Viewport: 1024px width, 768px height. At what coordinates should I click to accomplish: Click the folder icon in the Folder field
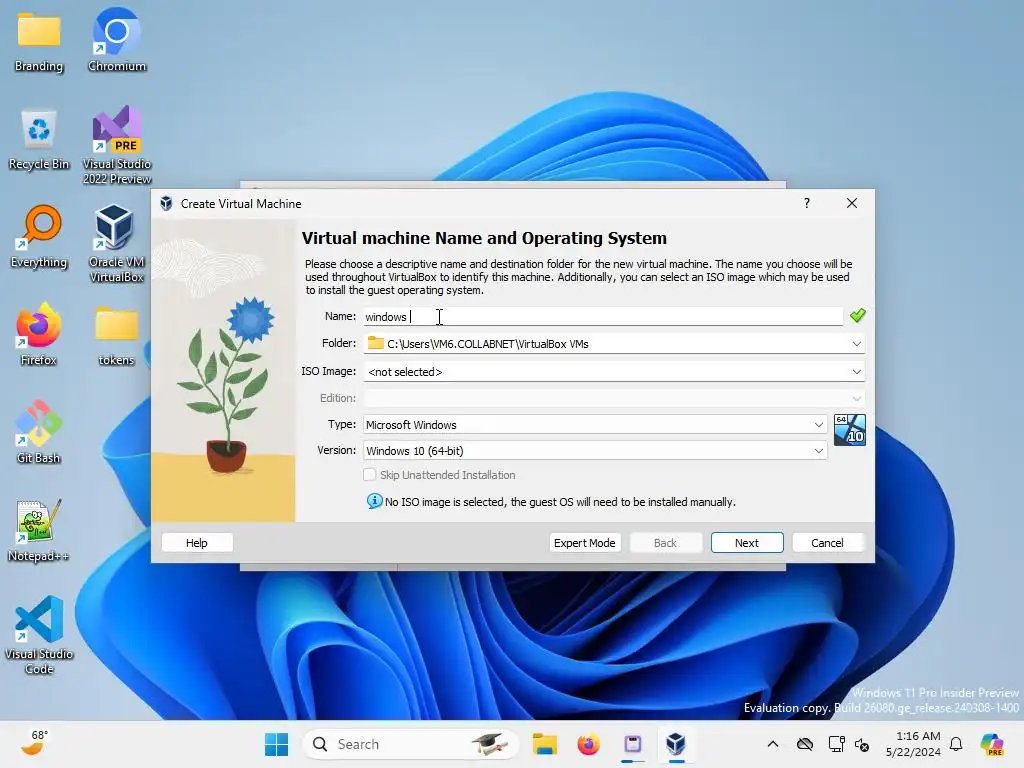click(x=376, y=343)
